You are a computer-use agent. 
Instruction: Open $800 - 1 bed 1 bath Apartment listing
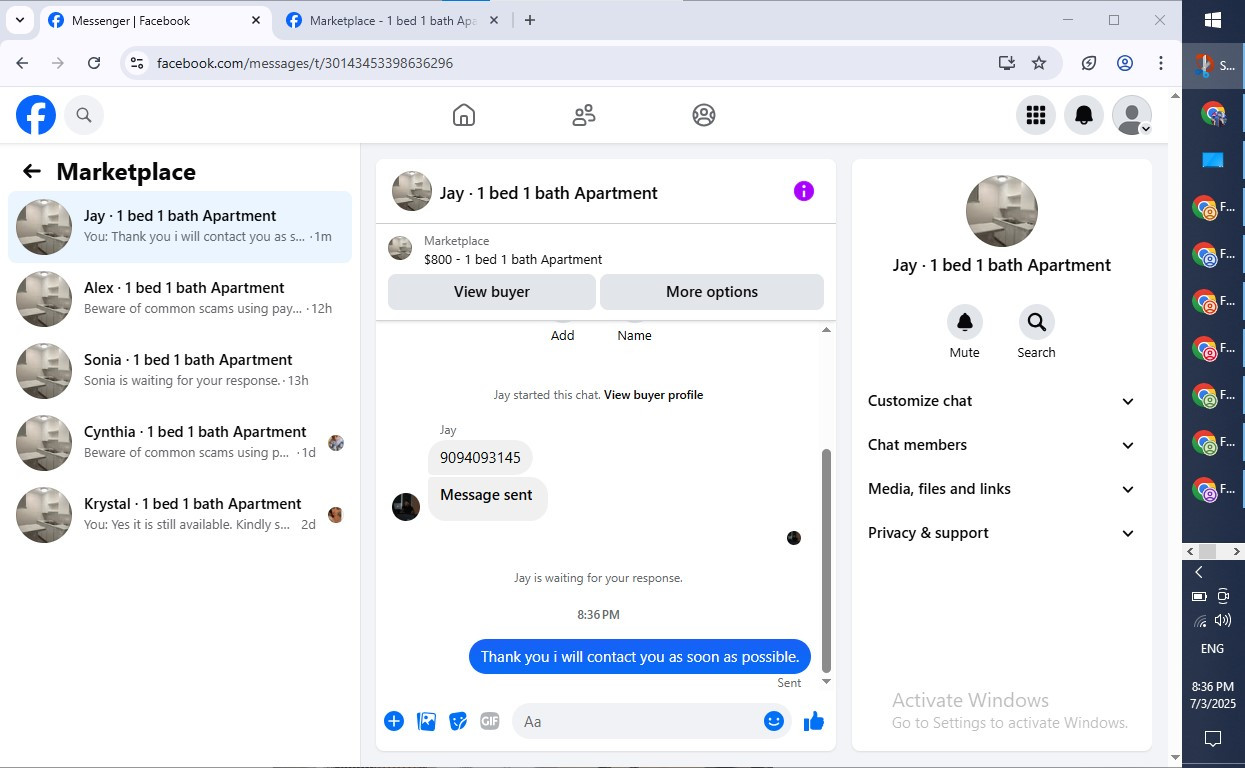coord(513,259)
